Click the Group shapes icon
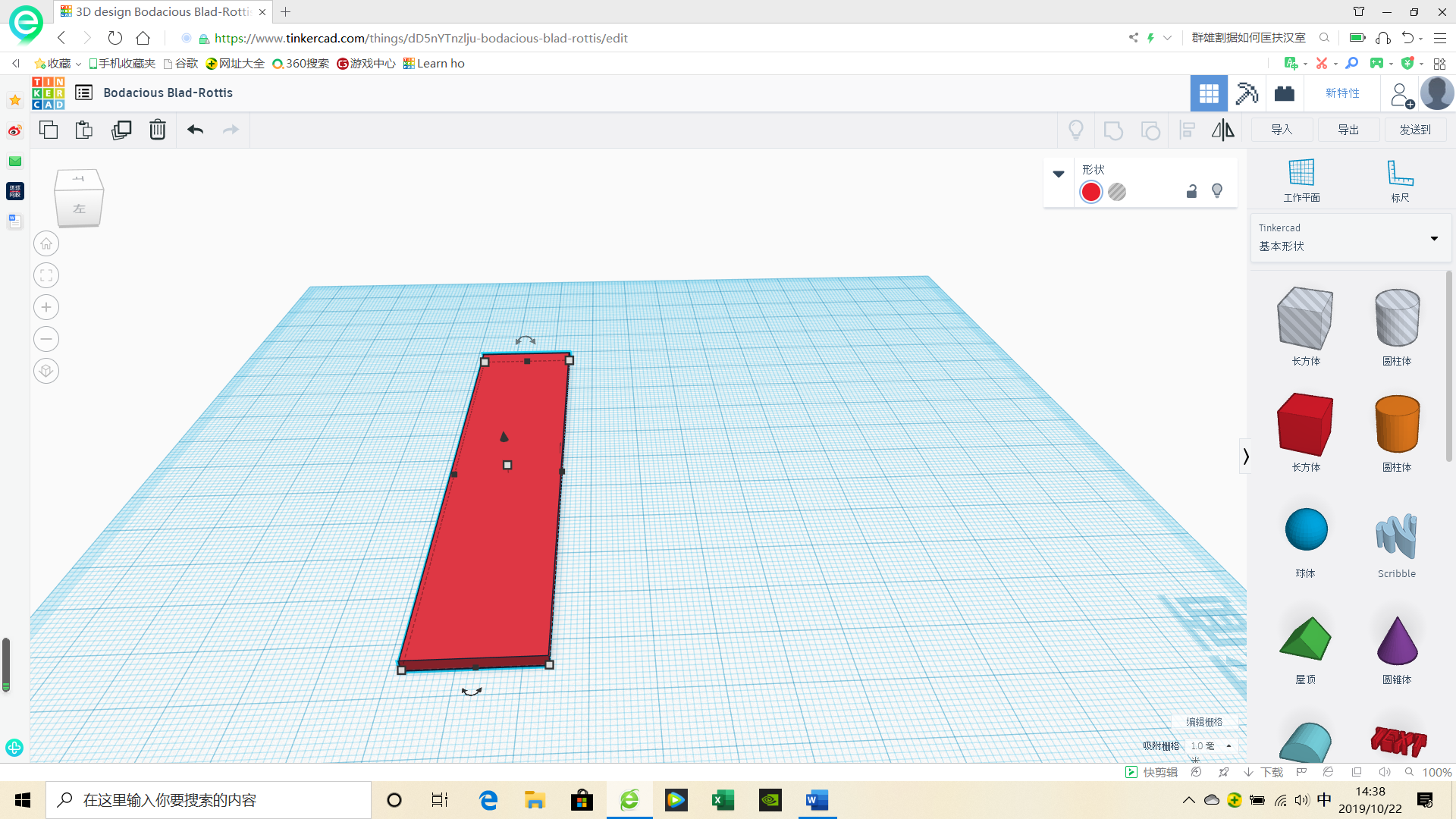The width and height of the screenshot is (1456, 819). (1113, 130)
